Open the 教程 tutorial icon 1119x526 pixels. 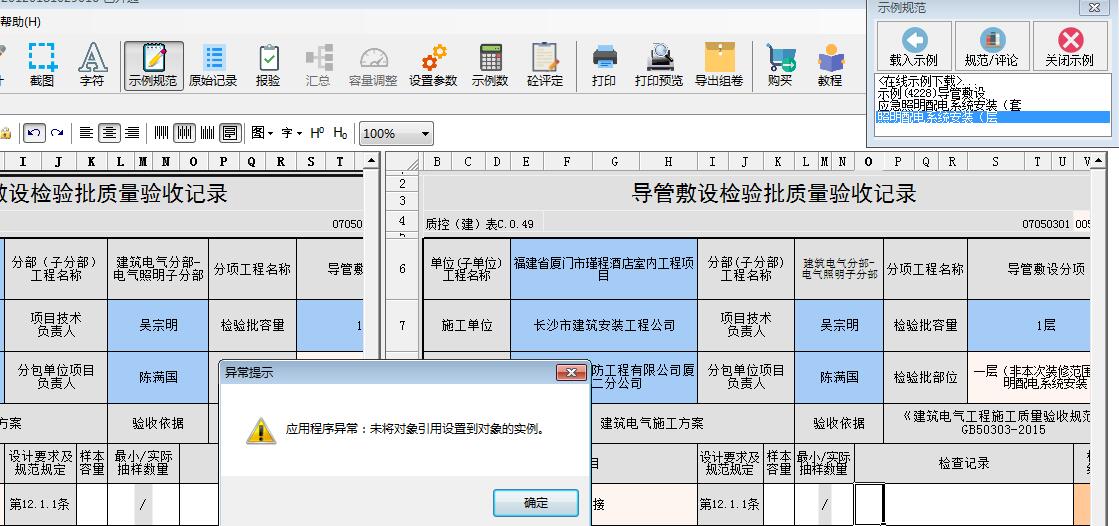[x=830, y=64]
